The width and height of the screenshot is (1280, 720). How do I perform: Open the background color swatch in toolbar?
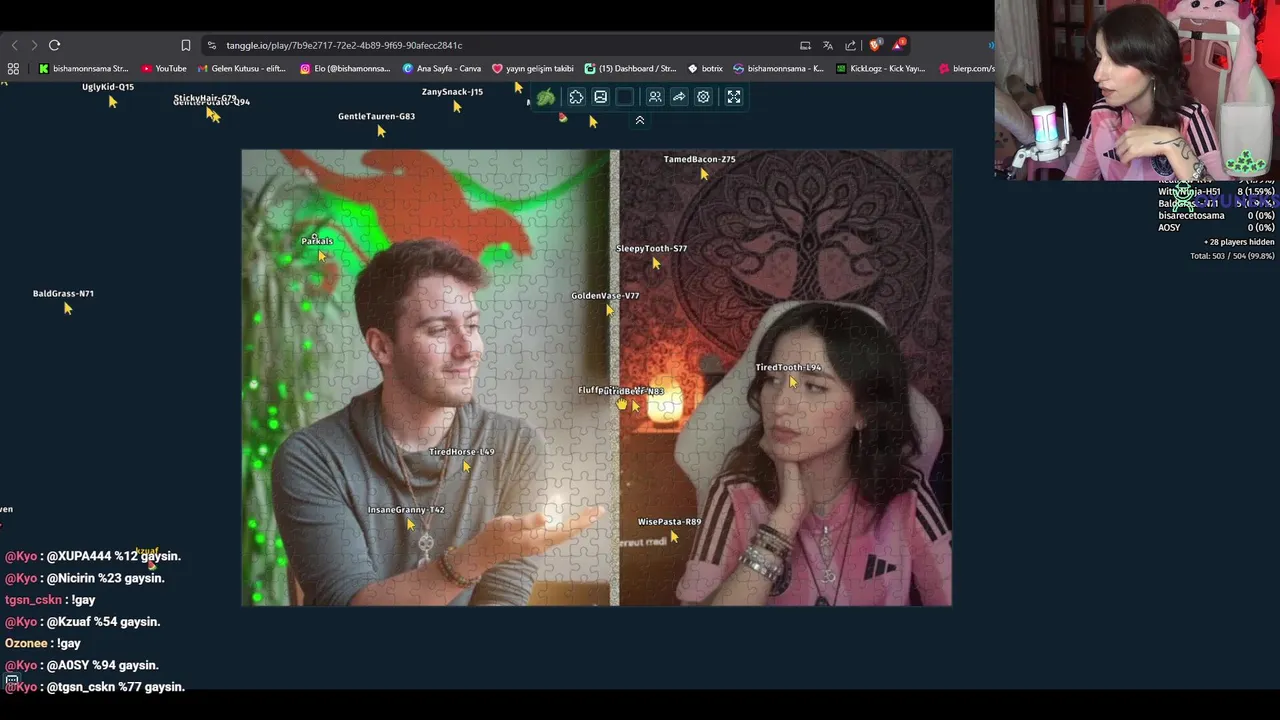pyautogui.click(x=625, y=97)
